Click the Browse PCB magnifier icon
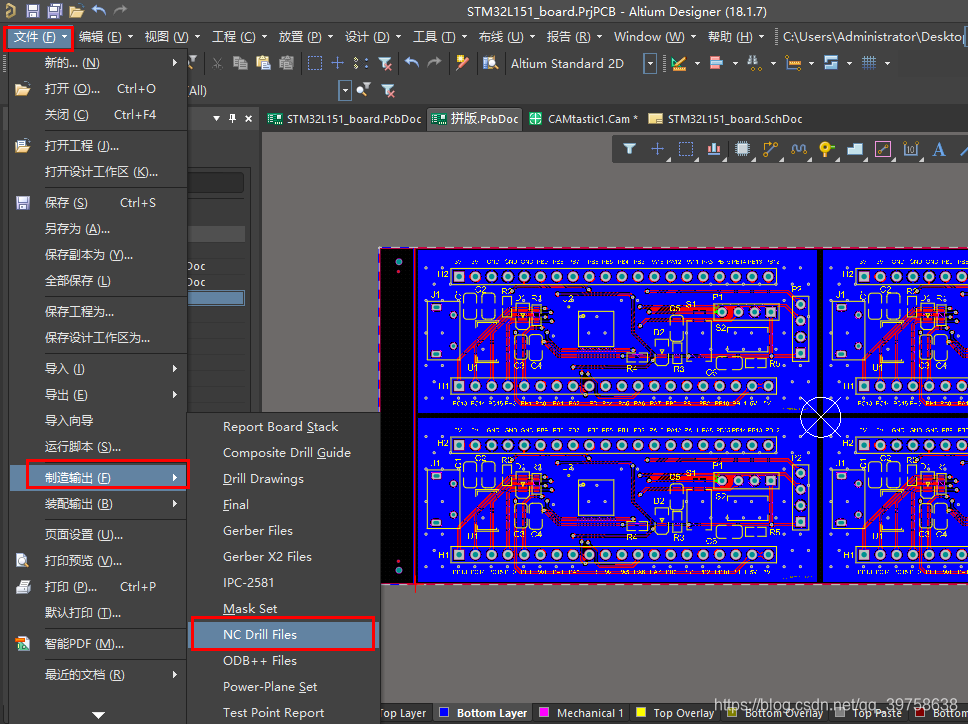The height and width of the screenshot is (724, 968). tap(490, 63)
